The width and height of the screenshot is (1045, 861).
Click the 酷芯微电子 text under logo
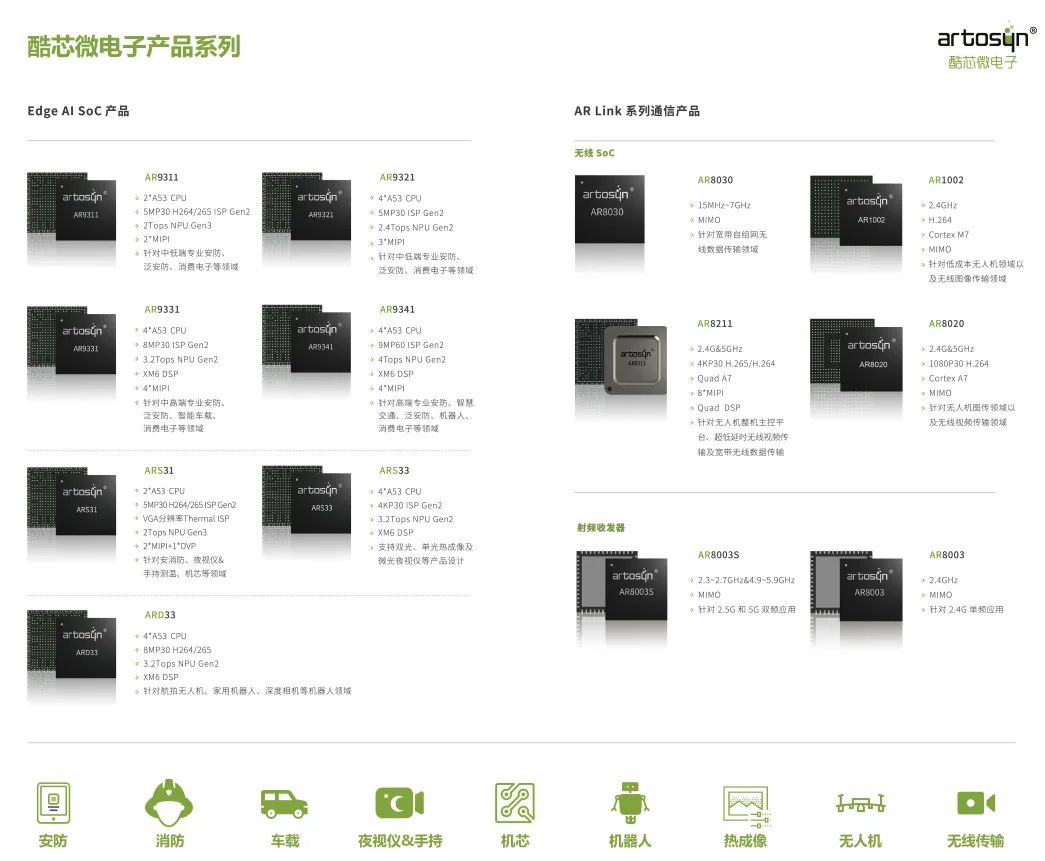pos(982,63)
